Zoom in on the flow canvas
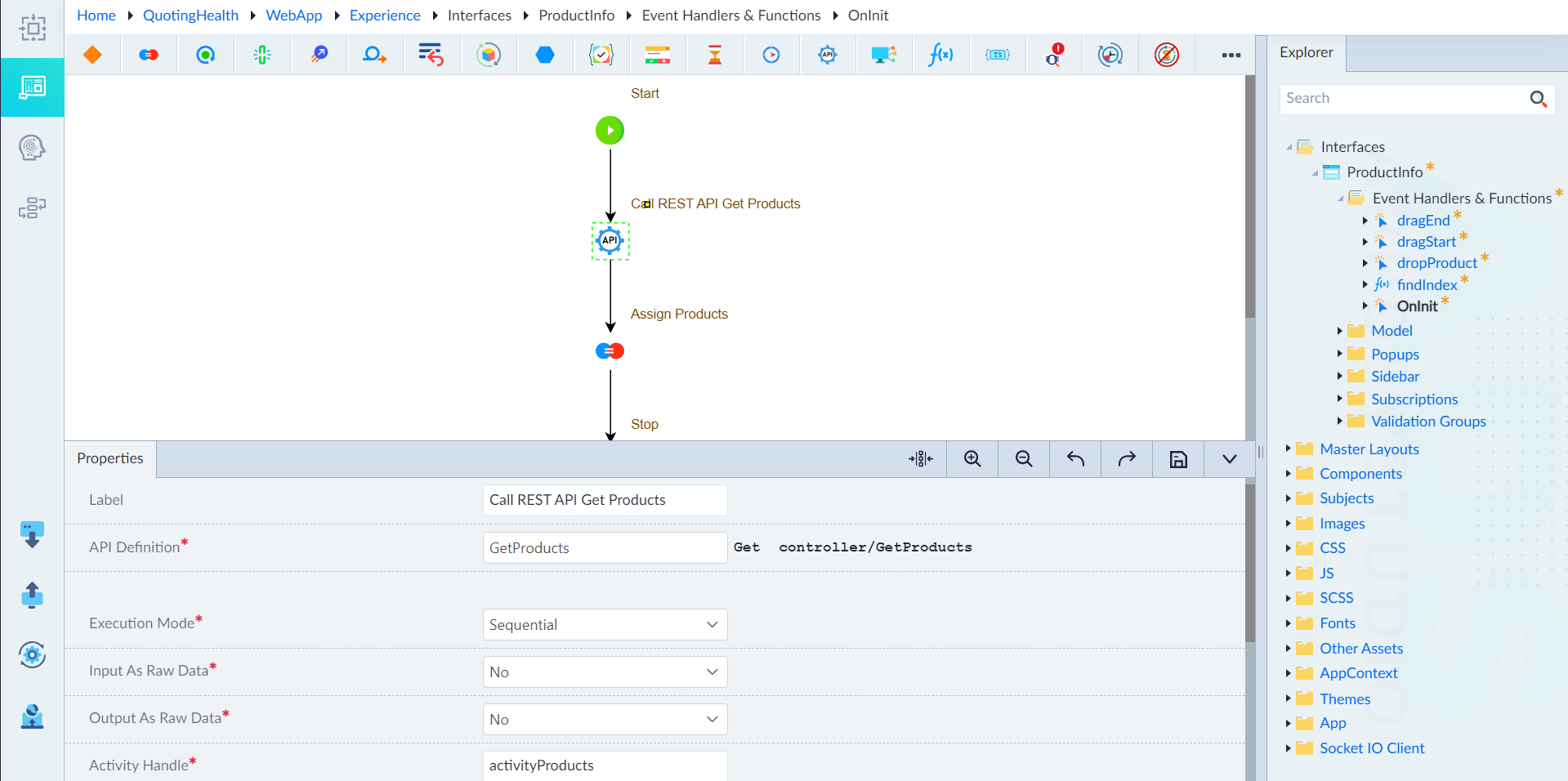1568x781 pixels. point(972,459)
